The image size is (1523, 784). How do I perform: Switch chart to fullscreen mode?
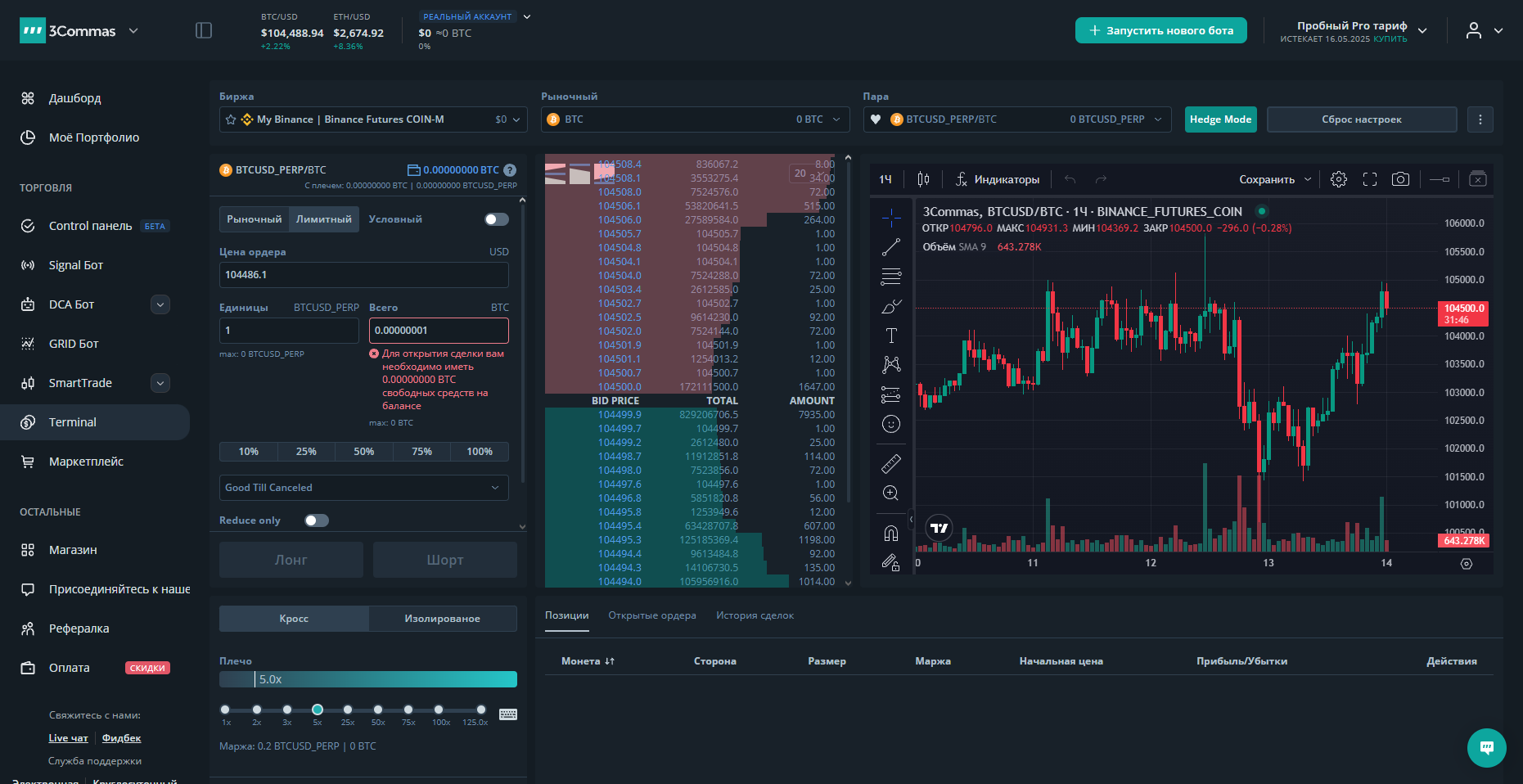[1370, 179]
